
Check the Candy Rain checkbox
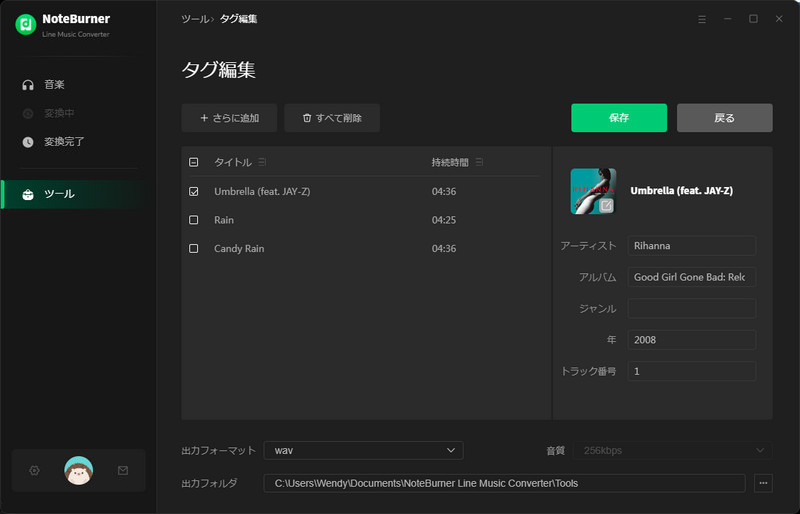tap(193, 249)
